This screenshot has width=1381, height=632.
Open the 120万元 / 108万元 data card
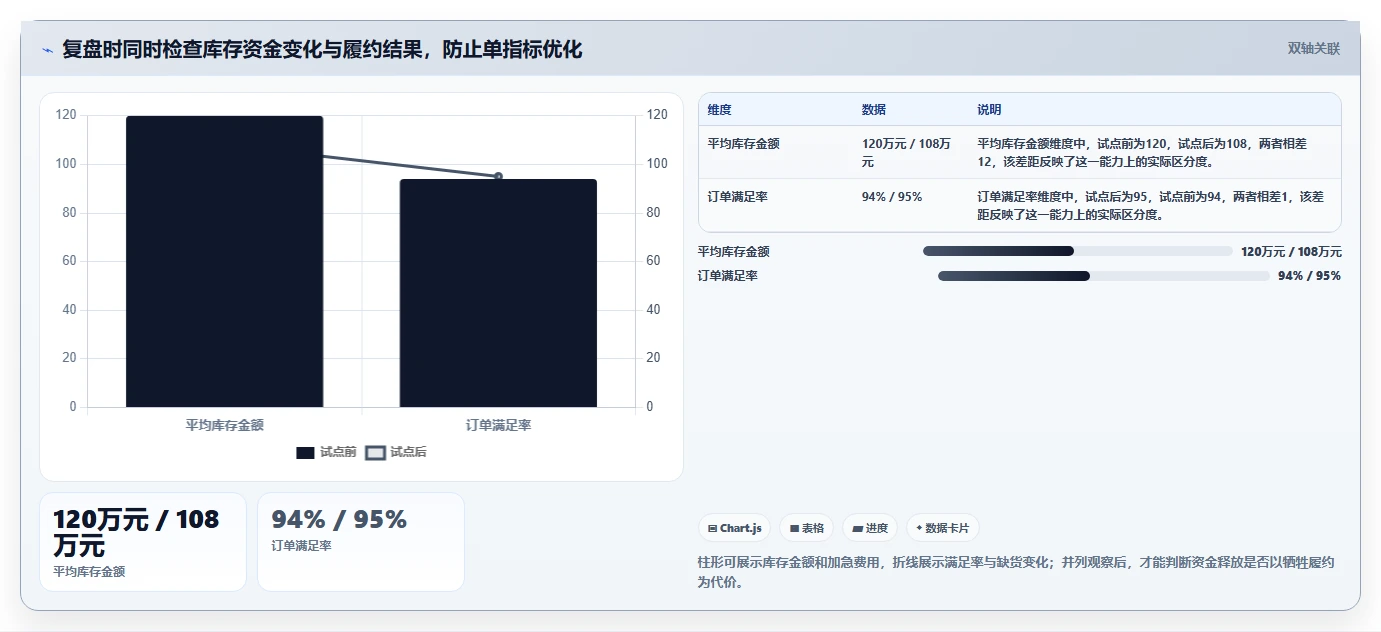[x=143, y=542]
